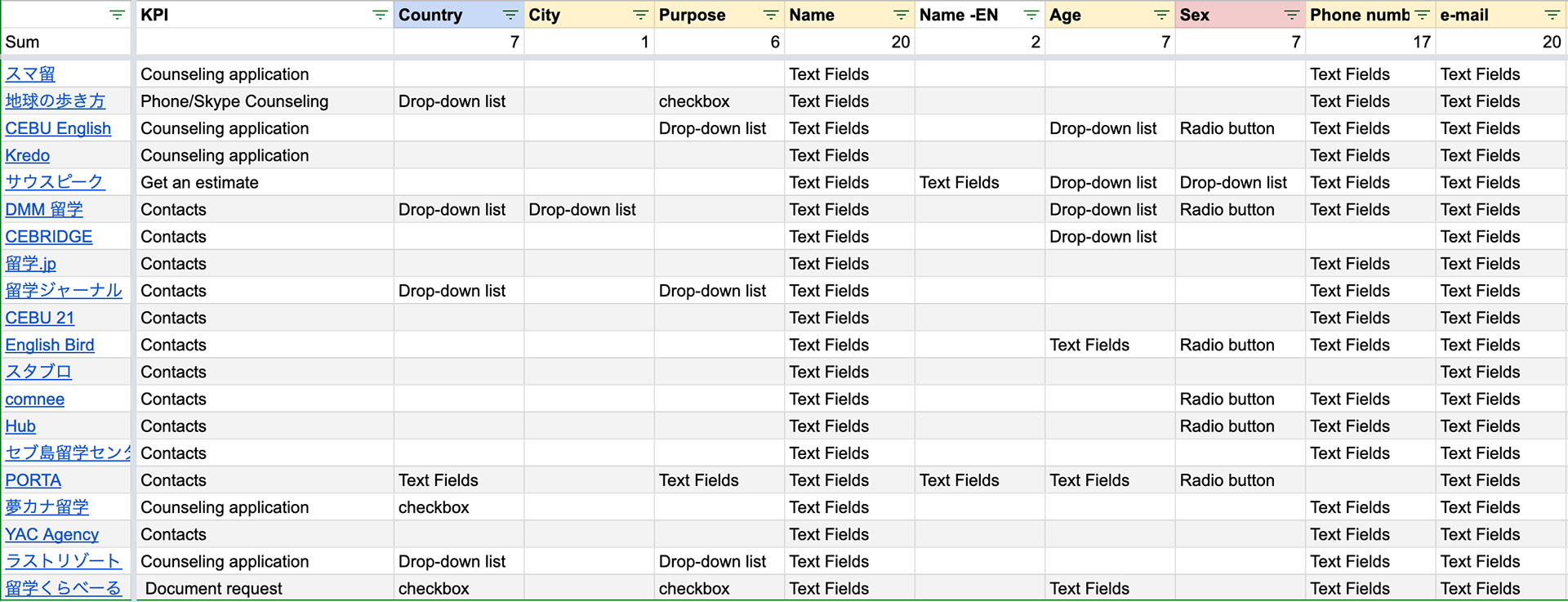Open filter icon in Sex column header
Viewport: 1568px width, 602px height.
pyautogui.click(x=1291, y=15)
